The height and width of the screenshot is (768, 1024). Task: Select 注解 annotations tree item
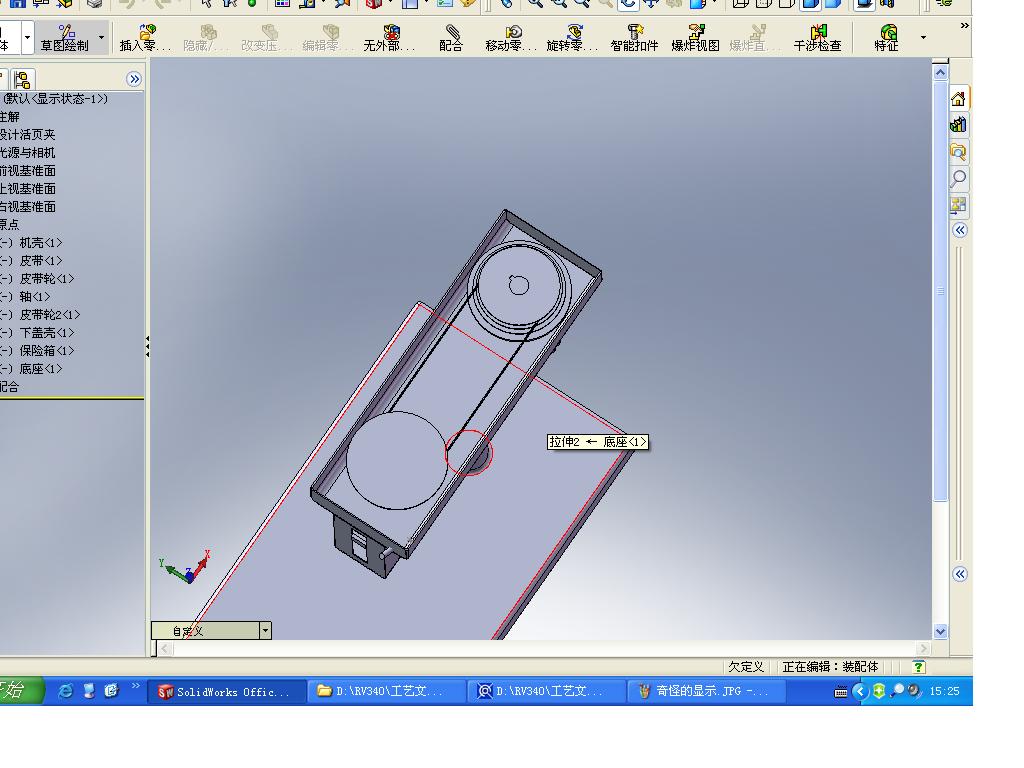coord(10,117)
